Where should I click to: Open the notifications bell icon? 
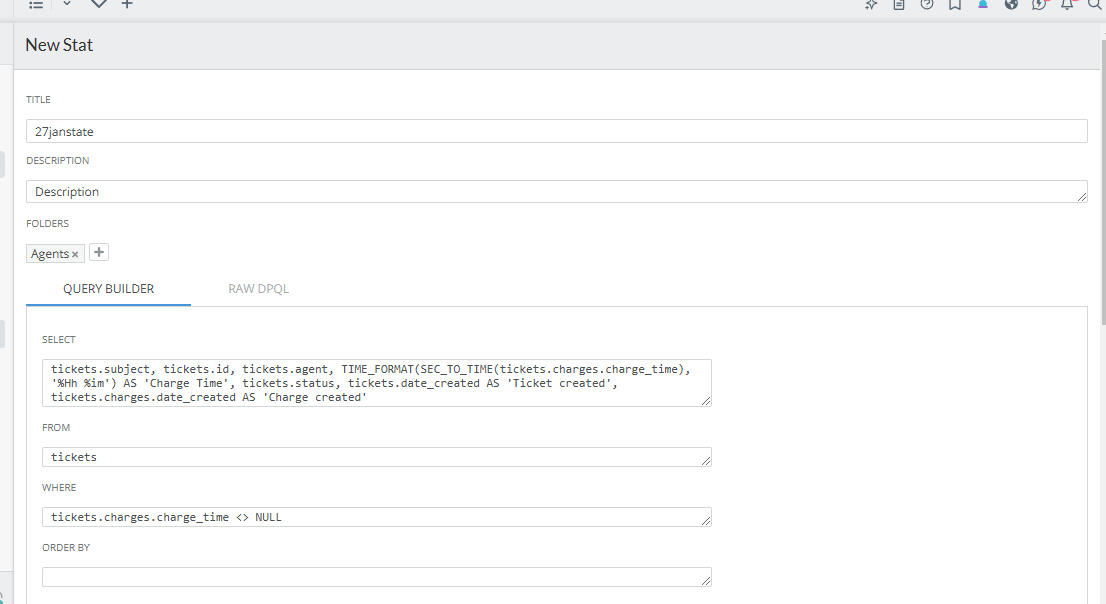[1067, 5]
